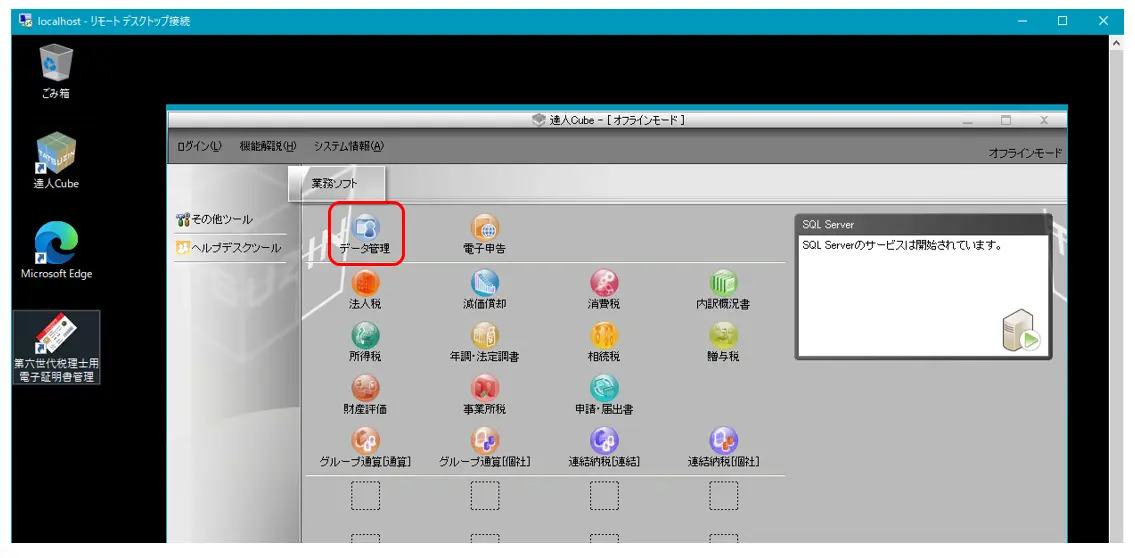Open the 法人税 software icon

click(x=365, y=285)
